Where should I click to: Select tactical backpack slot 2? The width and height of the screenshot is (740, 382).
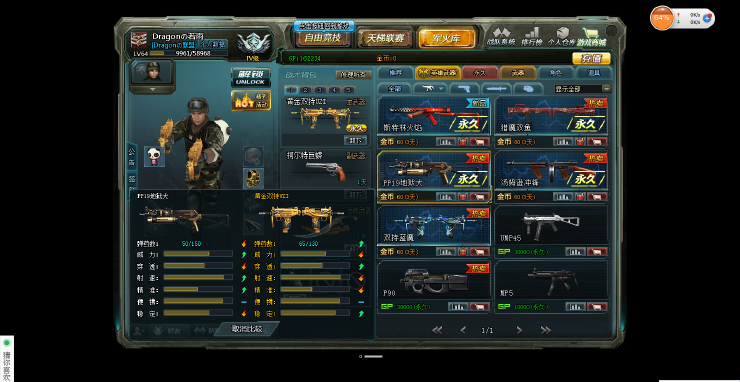305,90
